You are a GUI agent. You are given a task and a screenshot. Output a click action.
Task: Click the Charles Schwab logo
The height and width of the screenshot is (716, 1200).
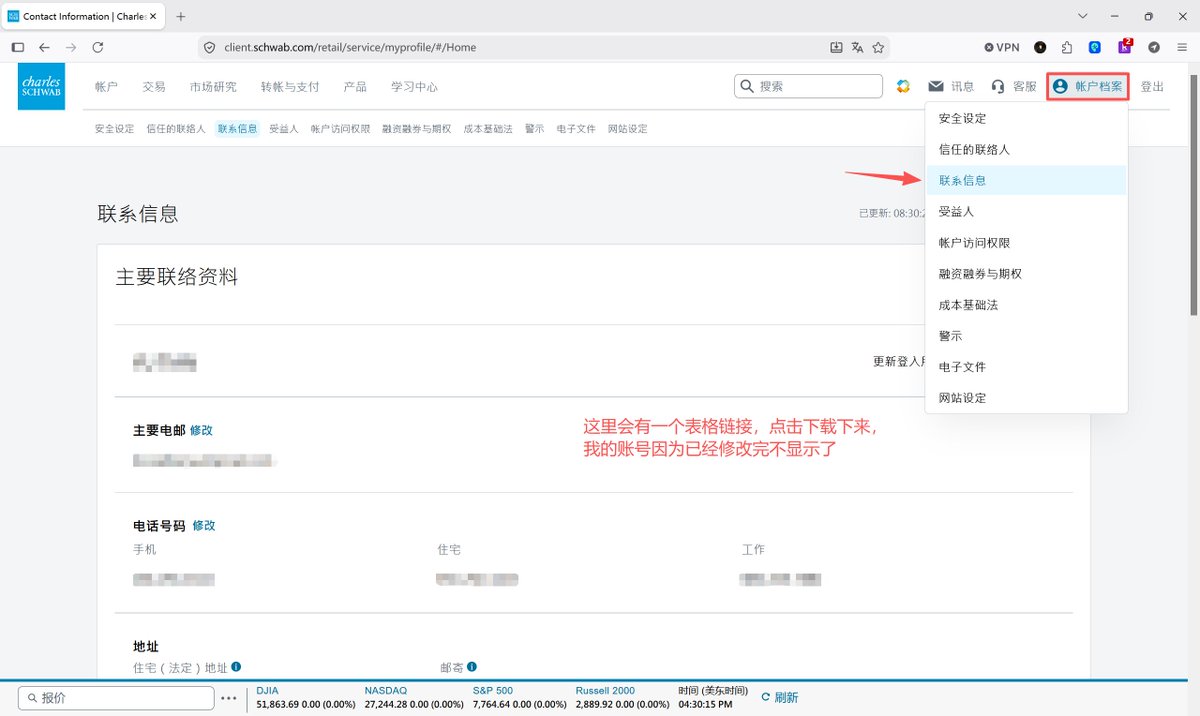[41, 87]
